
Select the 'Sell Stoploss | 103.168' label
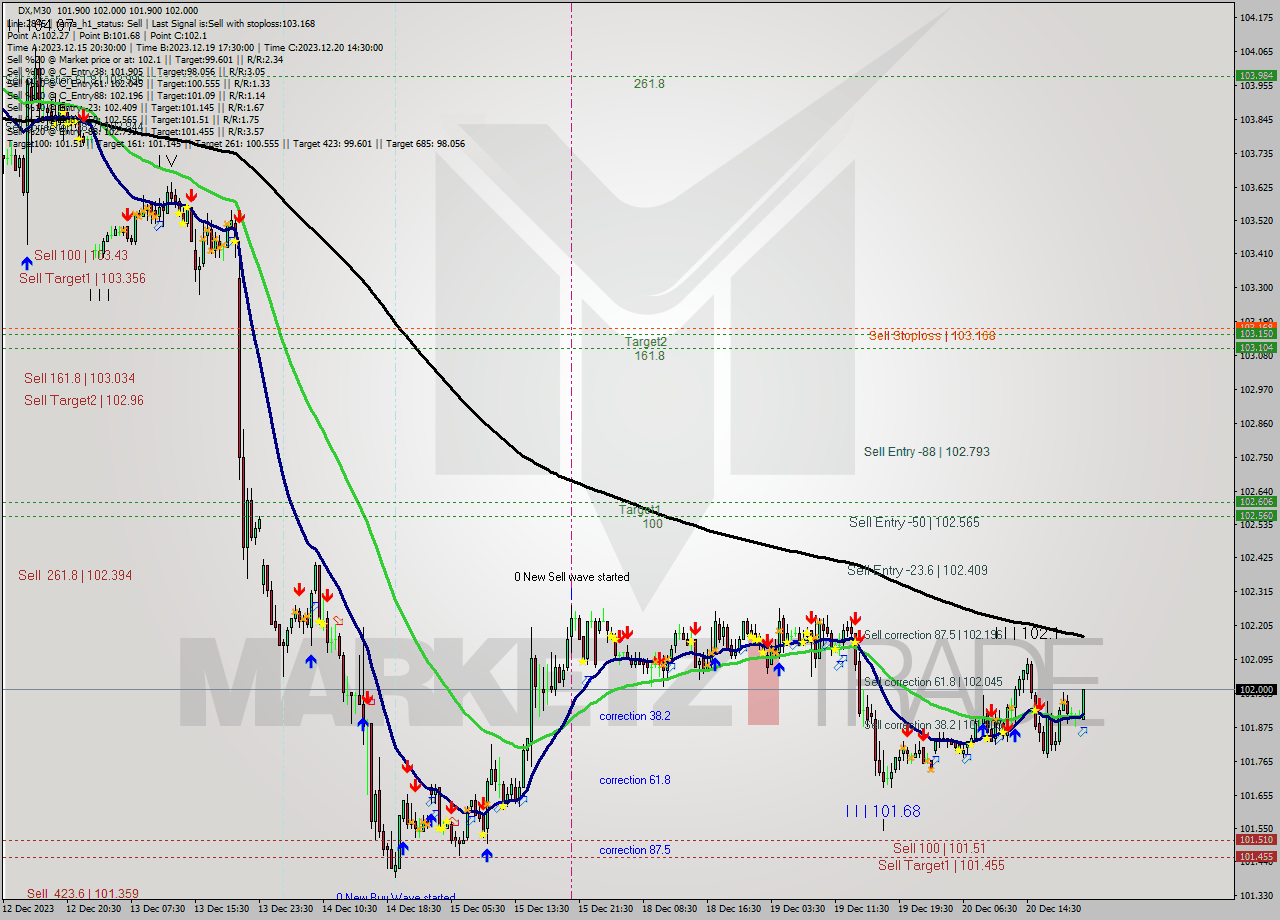click(x=931, y=336)
